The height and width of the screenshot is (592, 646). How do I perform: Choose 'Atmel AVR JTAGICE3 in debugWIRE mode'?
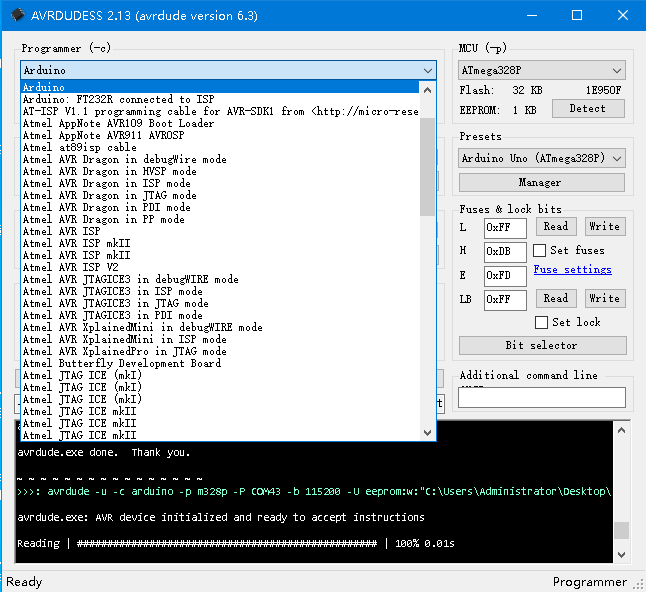click(x=220, y=279)
